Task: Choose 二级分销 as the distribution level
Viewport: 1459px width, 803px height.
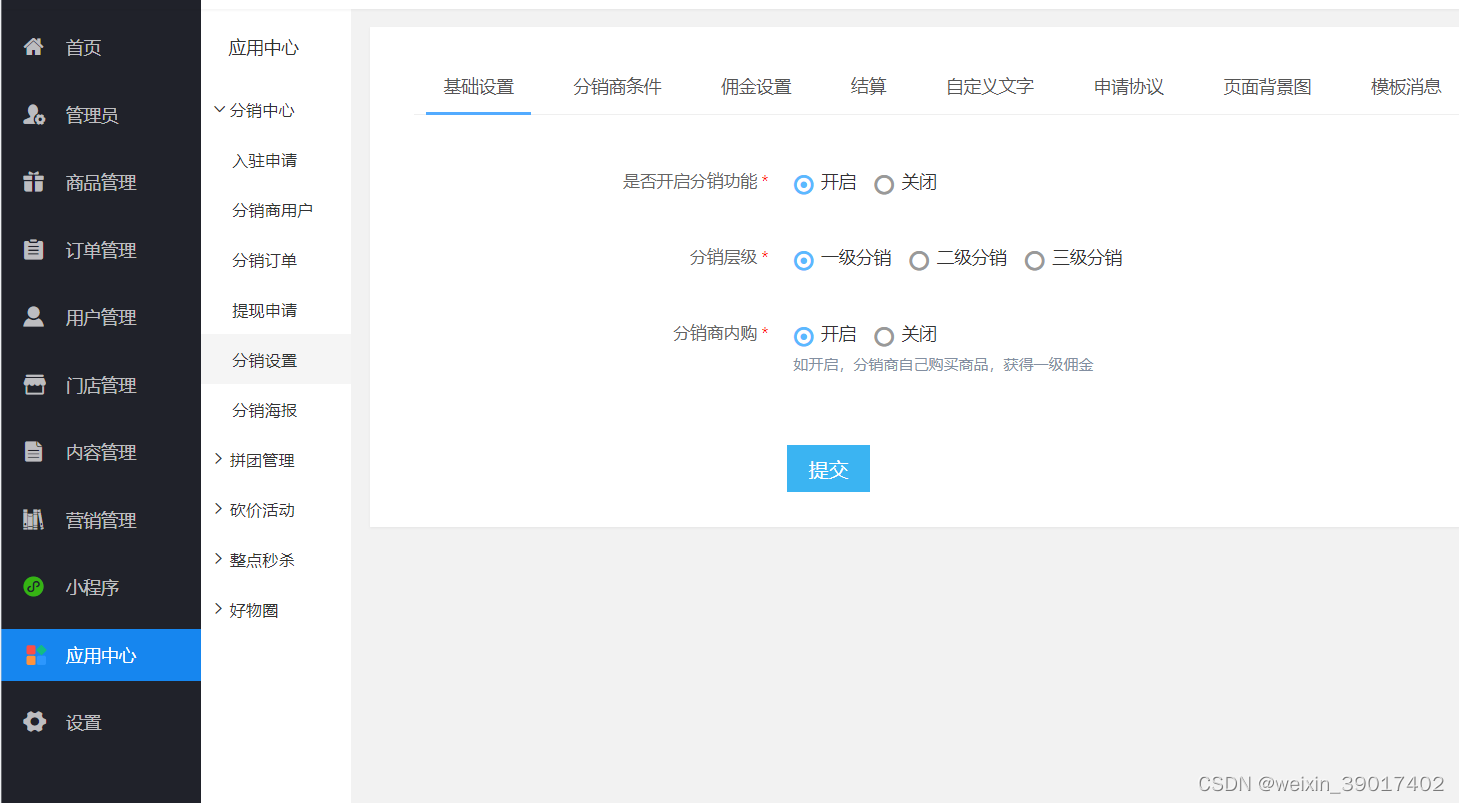Action: point(918,260)
